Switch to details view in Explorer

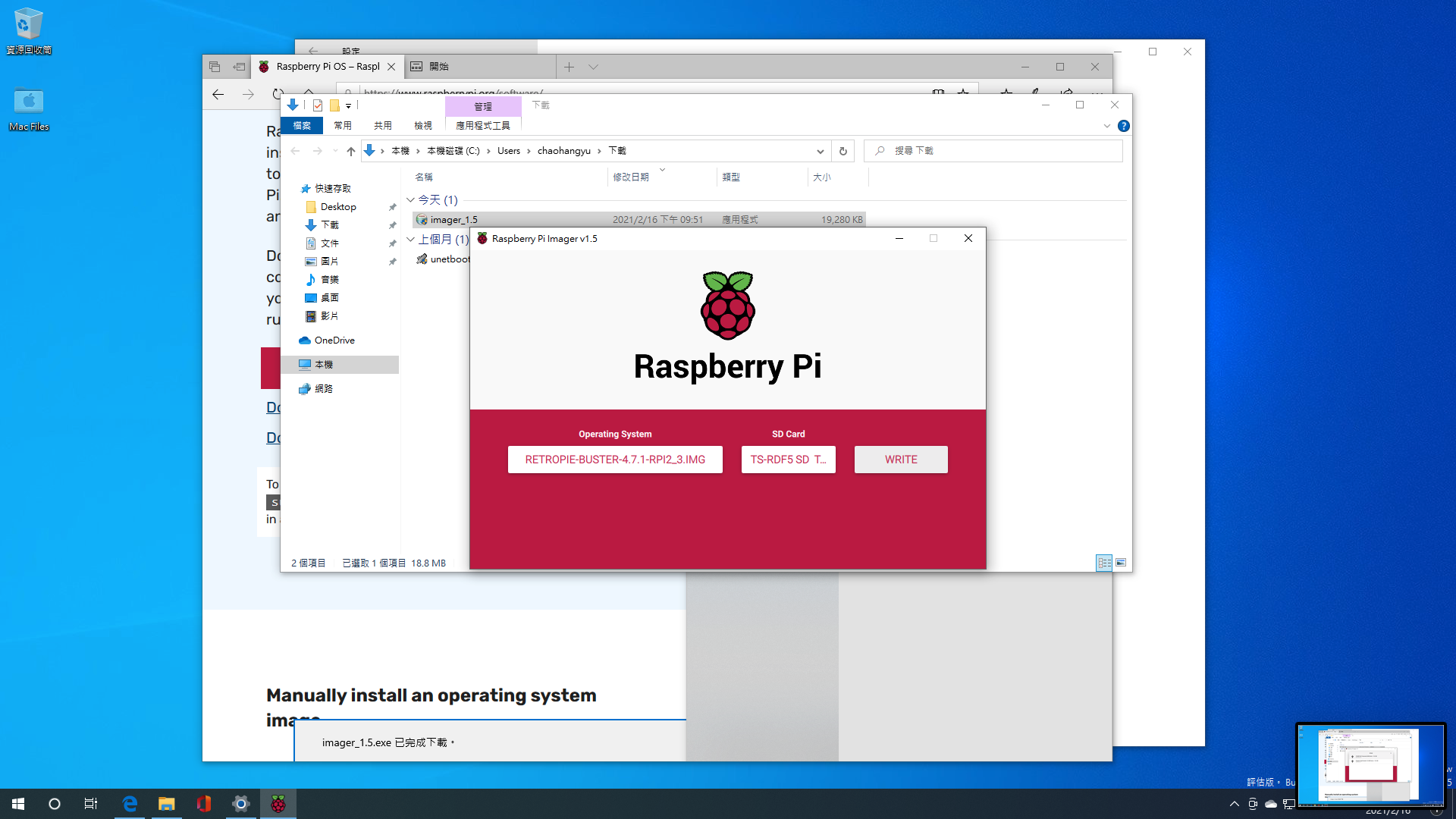(1104, 563)
